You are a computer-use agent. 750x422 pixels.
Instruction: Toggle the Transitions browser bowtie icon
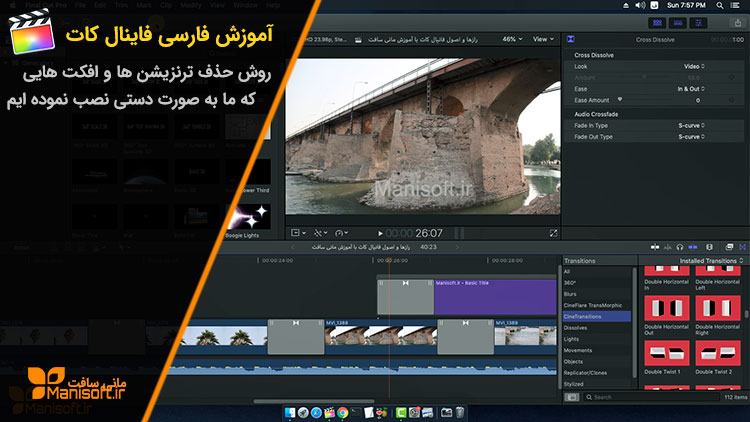tap(742, 247)
